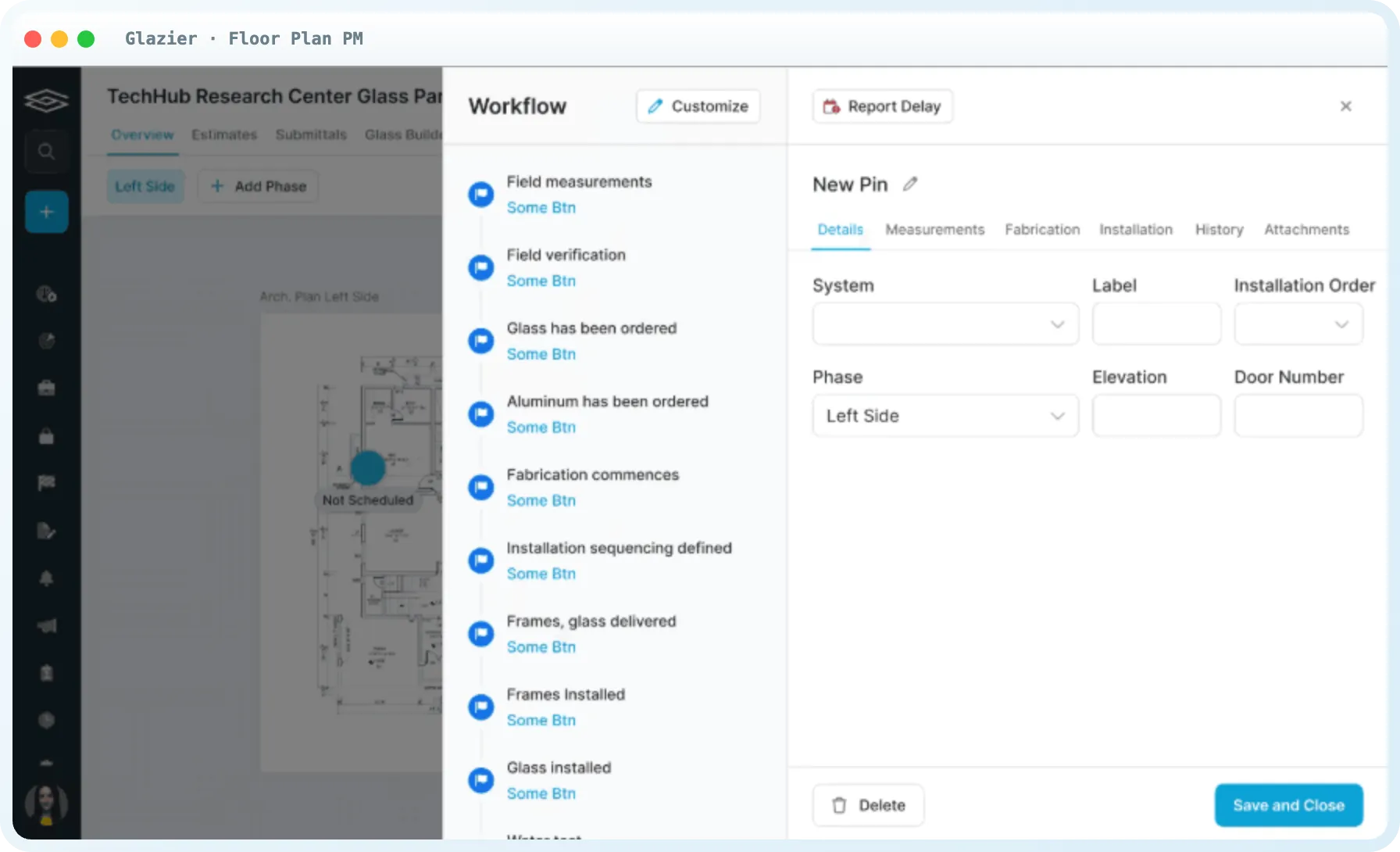The image size is (1400, 852).
Task: Open the Overview project tab
Action: 142,135
